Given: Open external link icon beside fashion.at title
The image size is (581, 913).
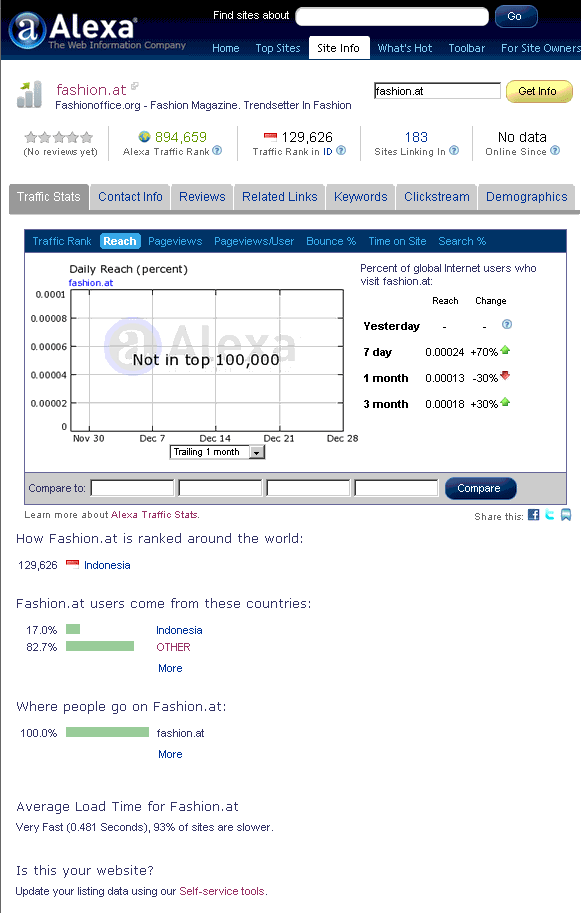Looking at the screenshot, I should pyautogui.click(x=135, y=86).
